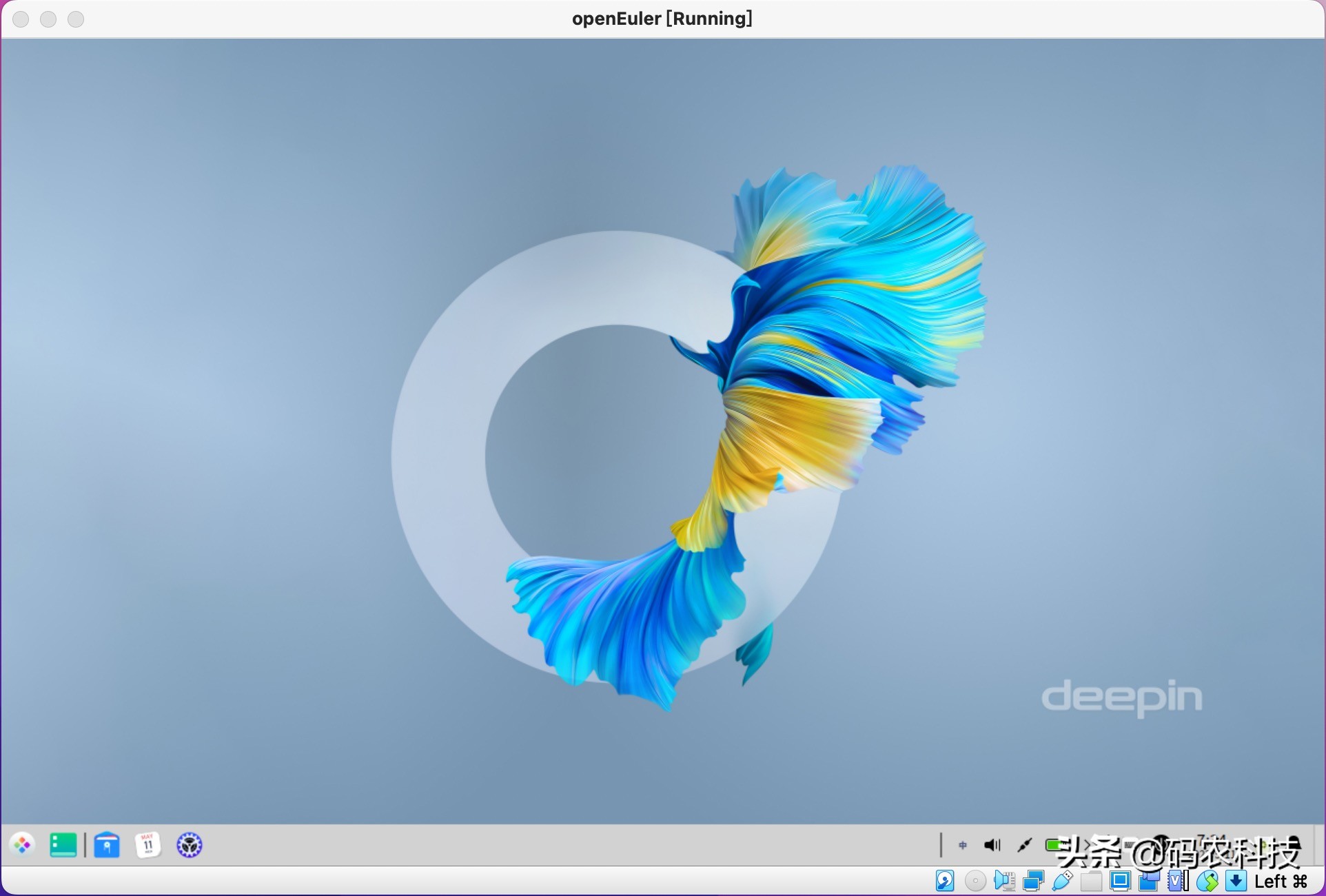This screenshot has height=896, width=1326.
Task: Toggle the keyboard capture arrow indicator
Action: [x=1236, y=881]
